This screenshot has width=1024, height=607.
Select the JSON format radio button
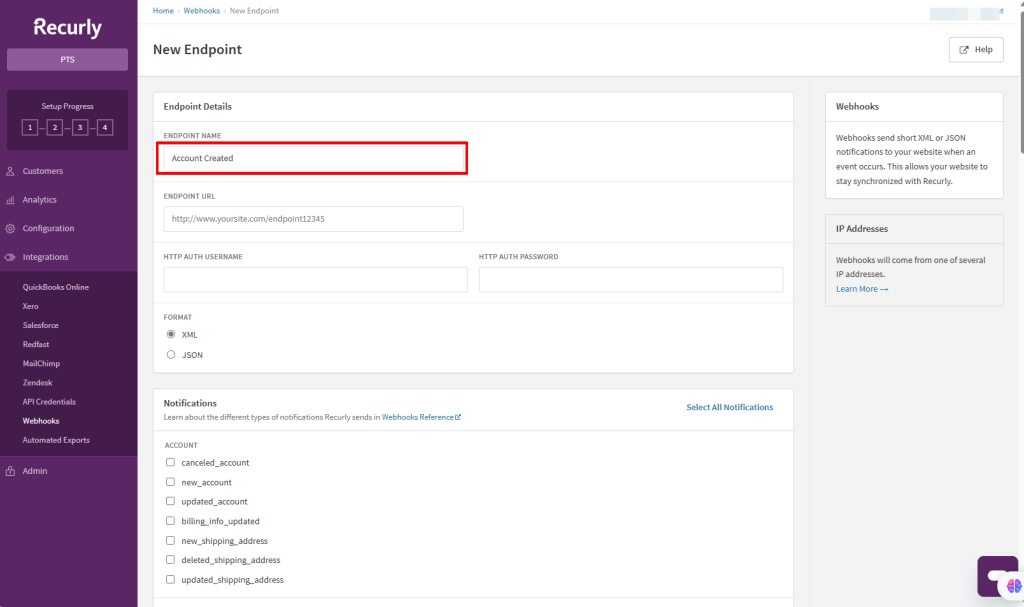[x=171, y=354]
